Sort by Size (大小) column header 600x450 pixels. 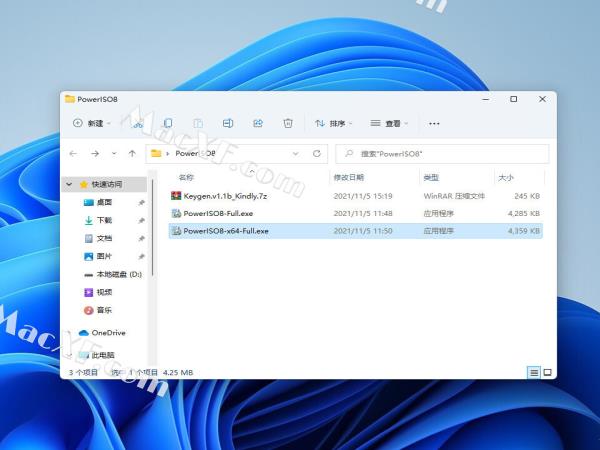(x=505, y=177)
